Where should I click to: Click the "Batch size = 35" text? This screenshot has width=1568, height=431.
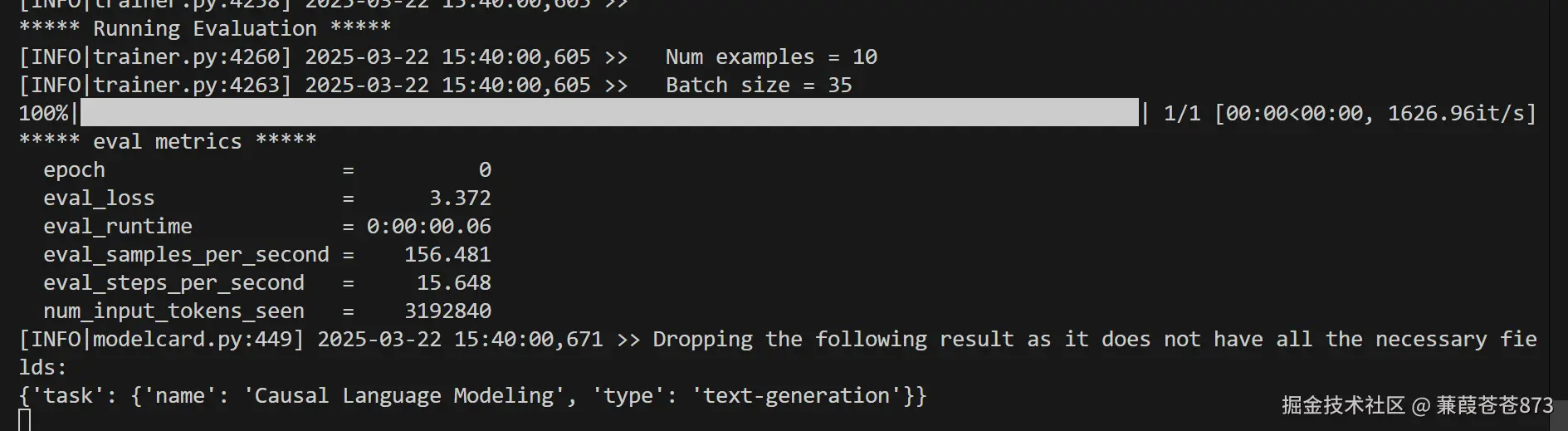click(x=759, y=86)
